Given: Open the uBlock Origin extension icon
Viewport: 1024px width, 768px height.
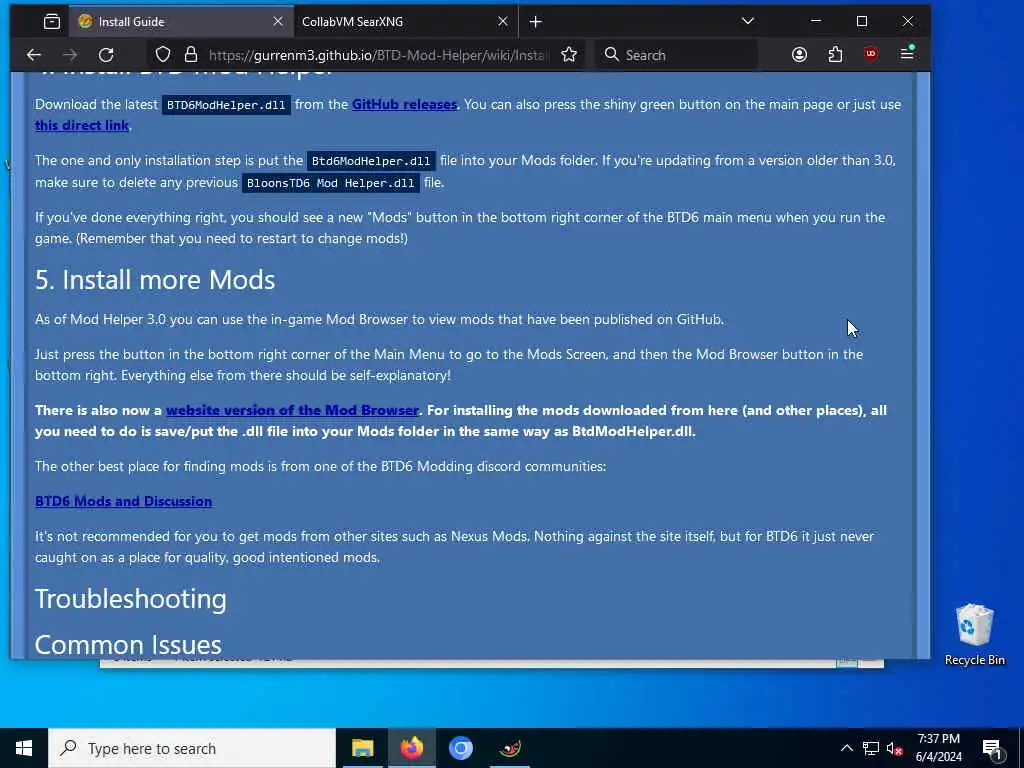Looking at the screenshot, I should (x=871, y=54).
